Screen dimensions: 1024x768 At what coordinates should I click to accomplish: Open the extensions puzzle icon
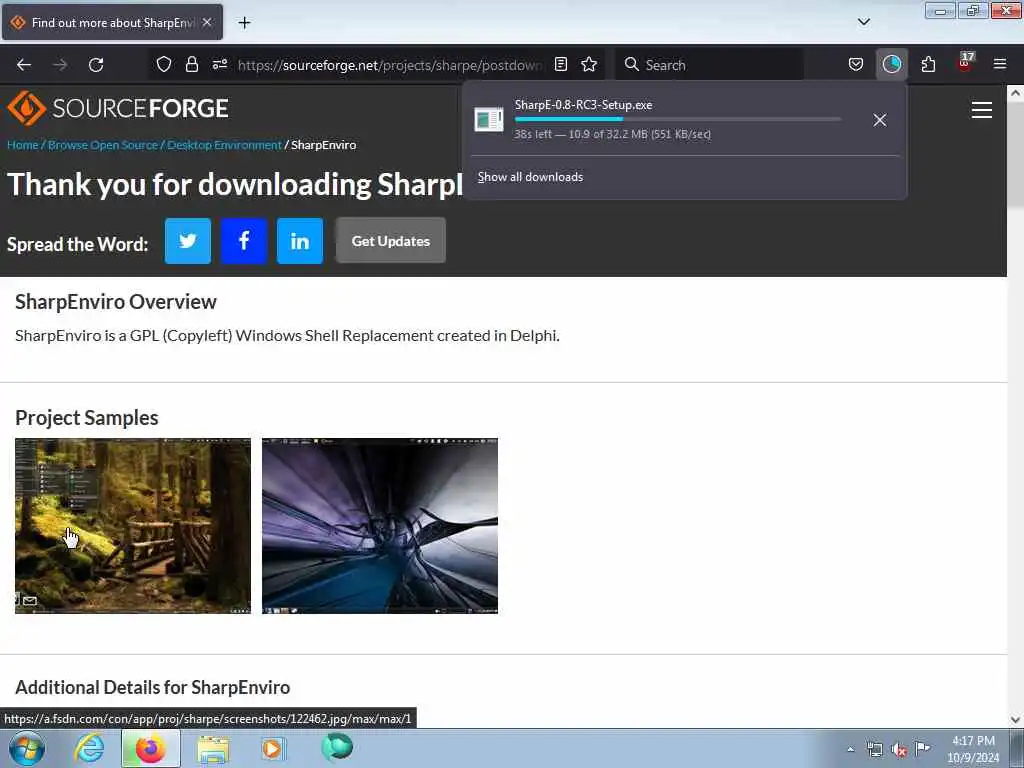pyautogui.click(x=928, y=64)
